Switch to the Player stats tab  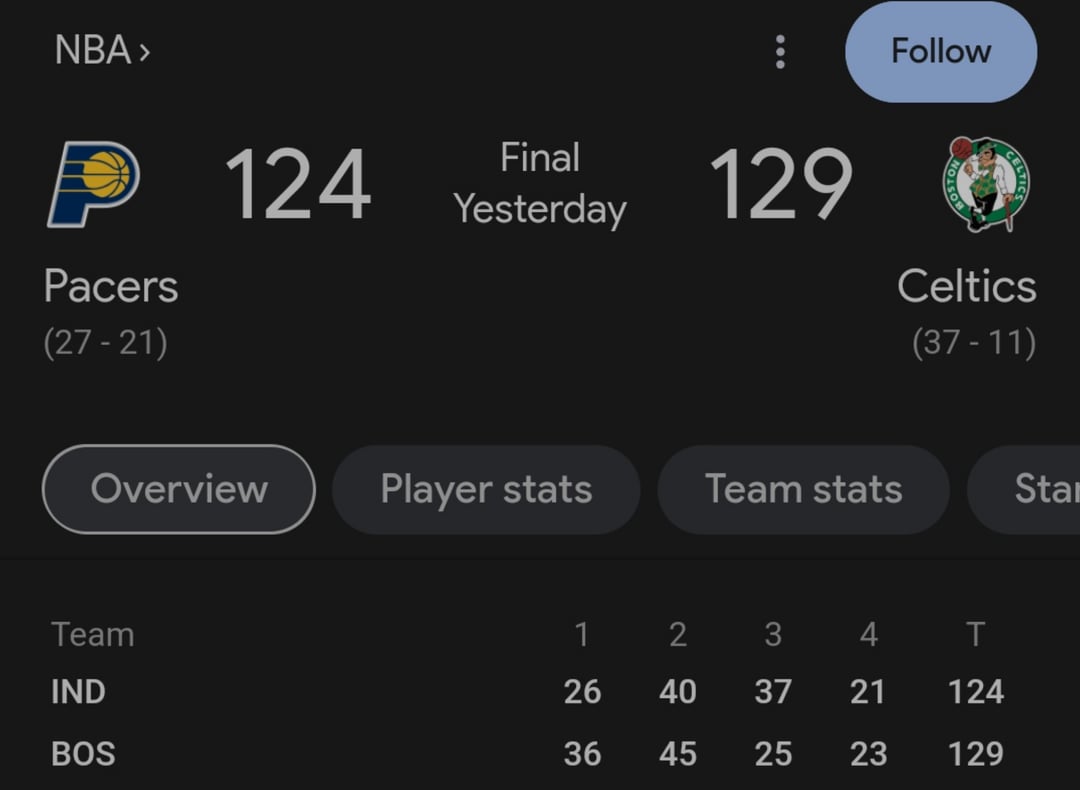coord(486,489)
